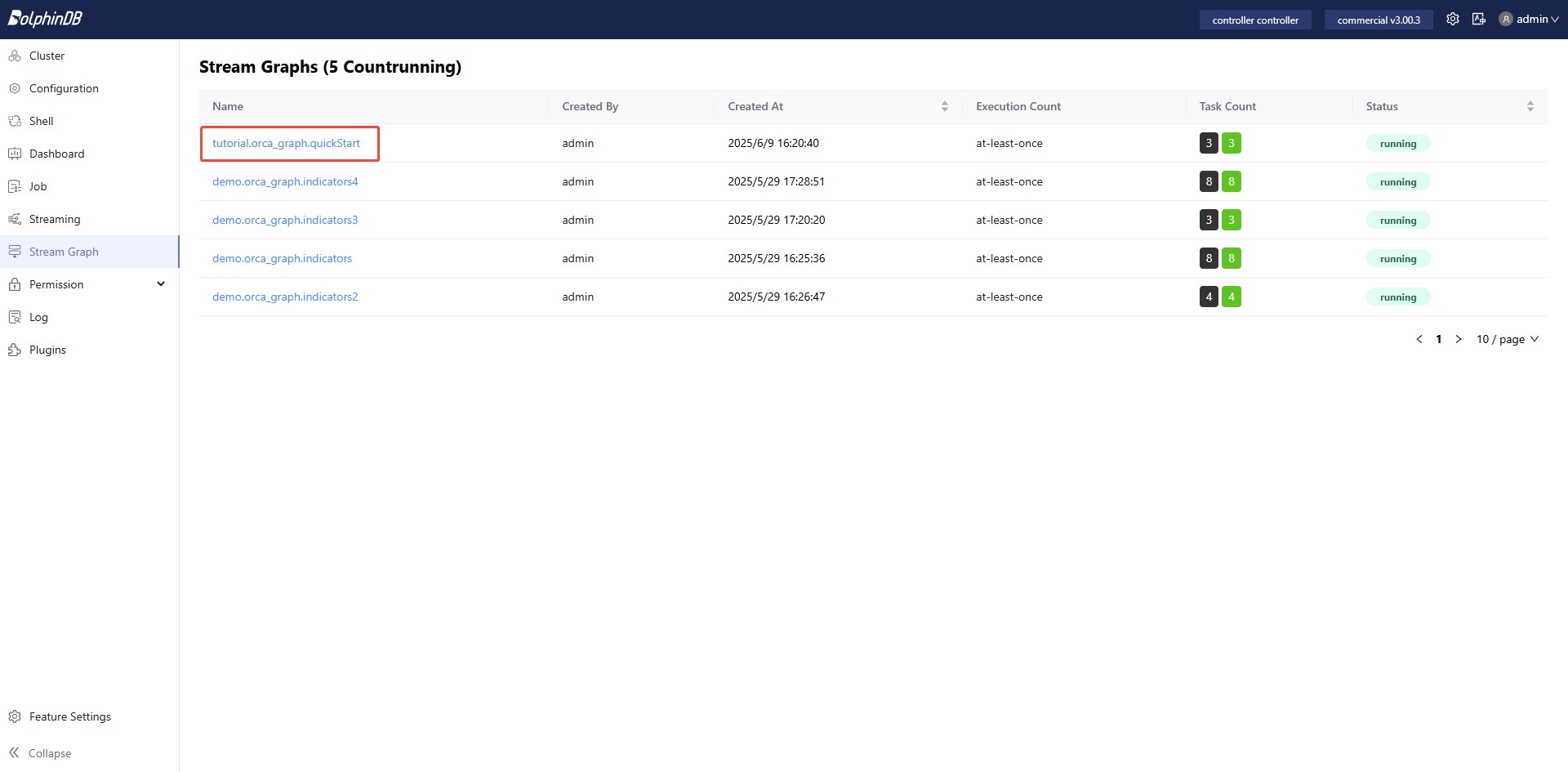Viewport: 1568px width, 772px height.
Task: Sort the table by Status column
Action: [x=1530, y=106]
